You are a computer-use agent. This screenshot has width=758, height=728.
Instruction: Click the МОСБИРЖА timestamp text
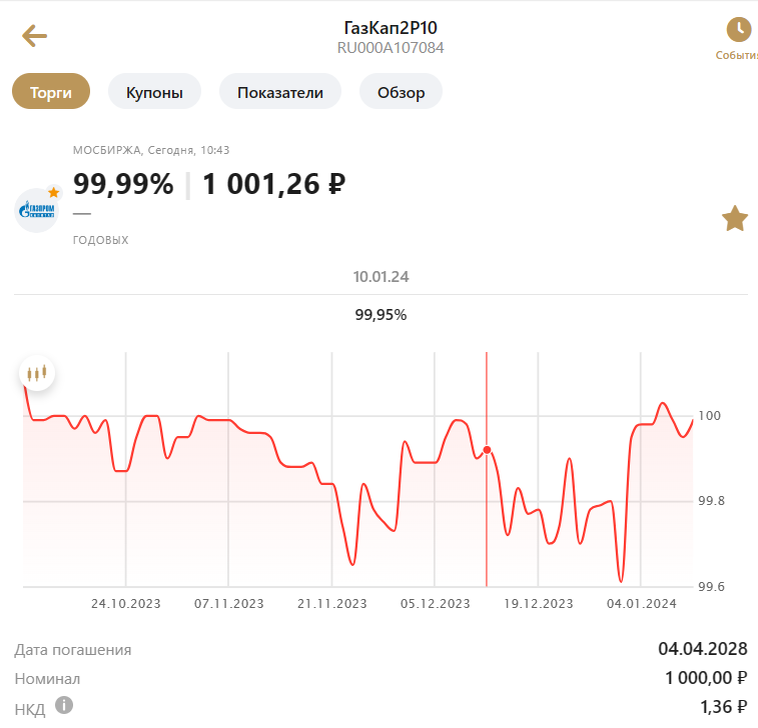coord(151,150)
